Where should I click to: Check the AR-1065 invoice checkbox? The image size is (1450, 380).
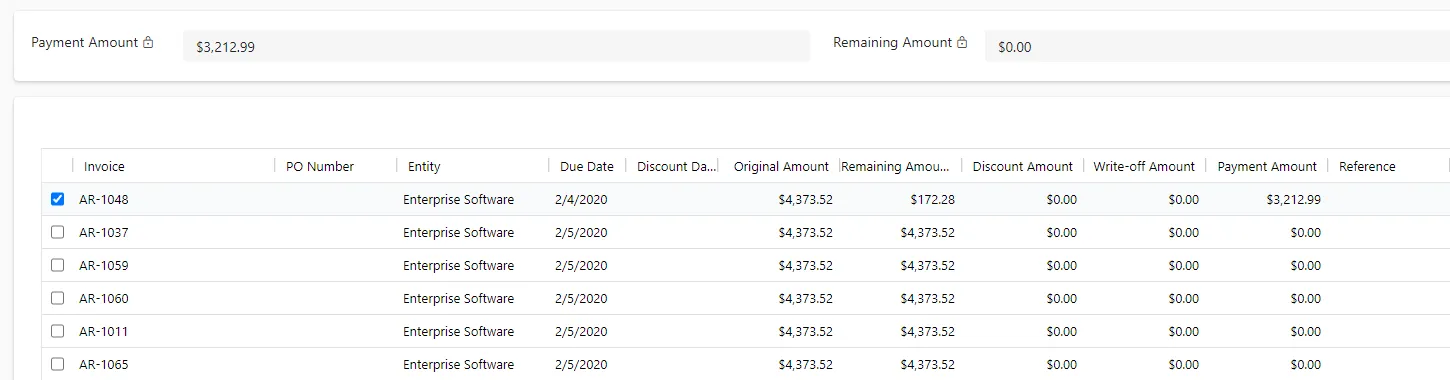pos(57,364)
